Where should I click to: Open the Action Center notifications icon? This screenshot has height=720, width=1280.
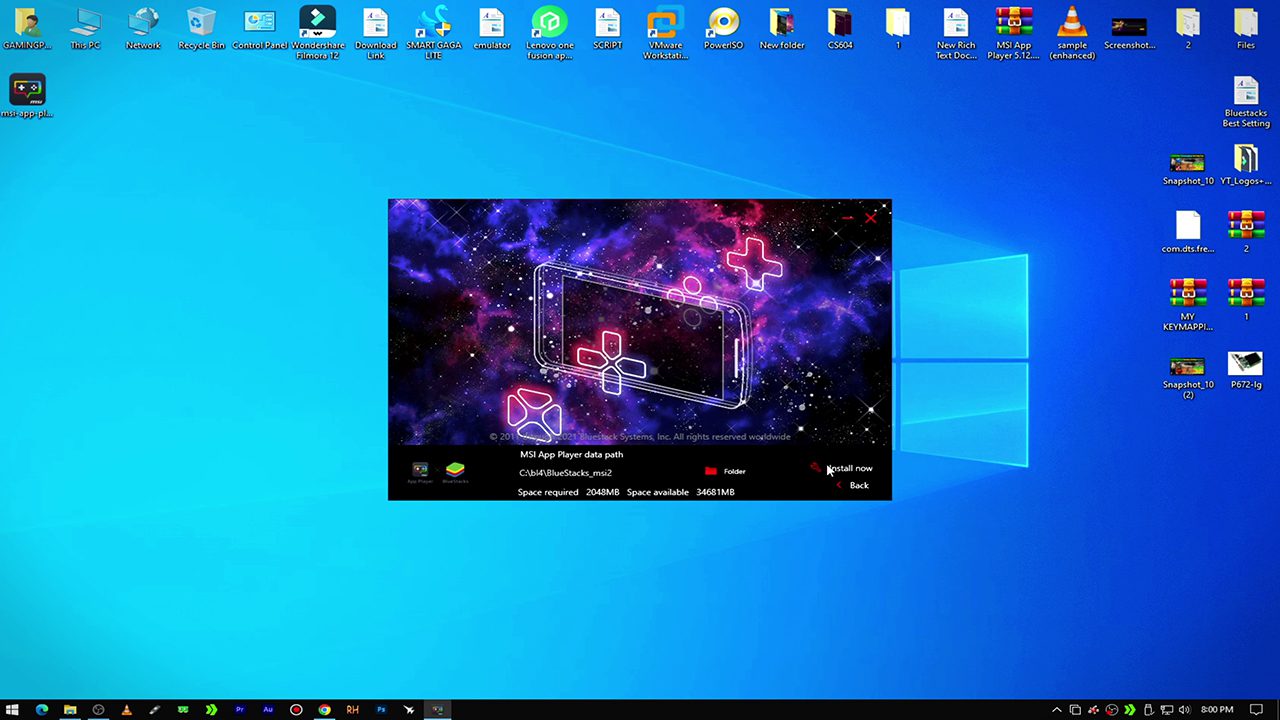point(1258,710)
